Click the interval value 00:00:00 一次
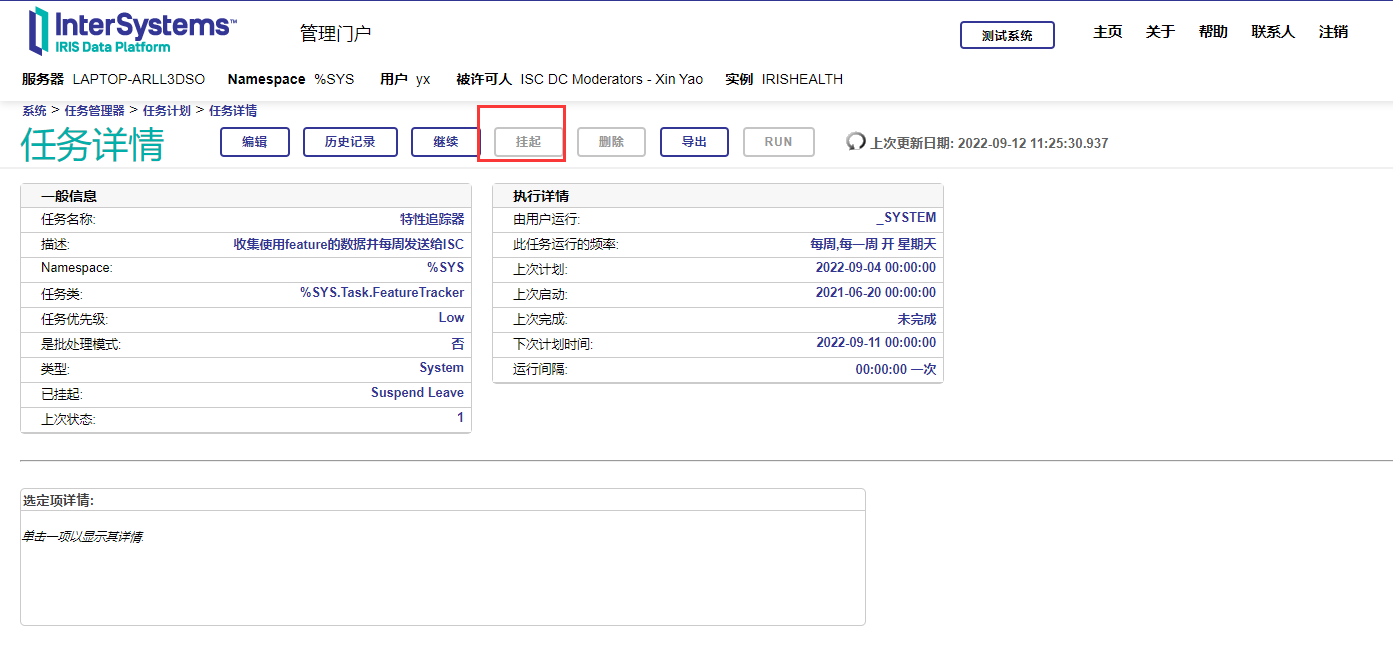This screenshot has height=654, width=1393. [x=896, y=369]
